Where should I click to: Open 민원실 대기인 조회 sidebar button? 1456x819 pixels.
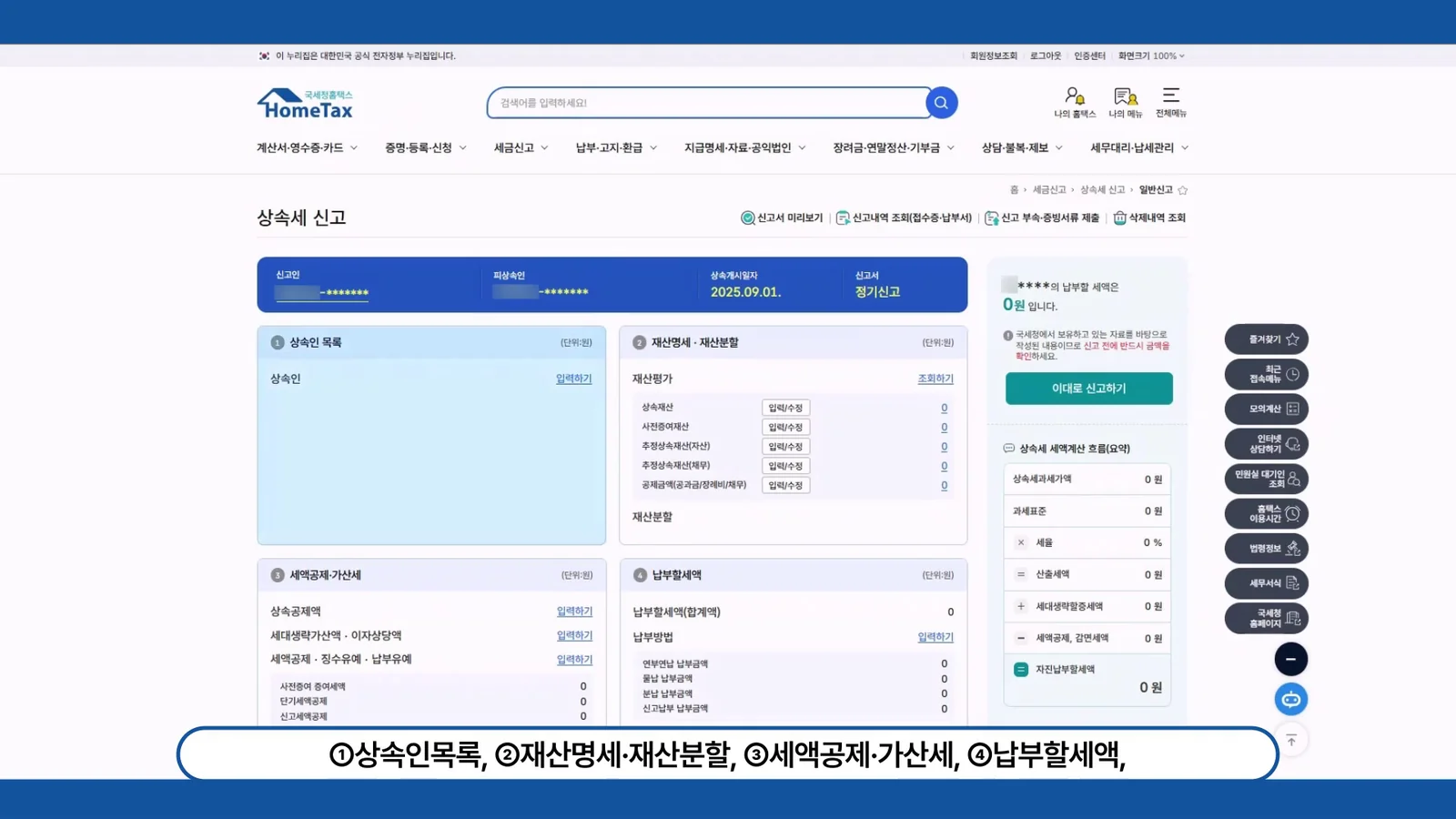(1266, 479)
